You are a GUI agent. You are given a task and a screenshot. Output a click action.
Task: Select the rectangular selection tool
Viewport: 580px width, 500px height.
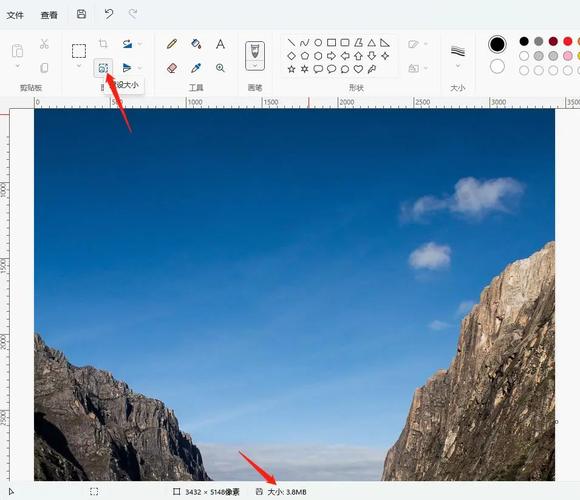click(79, 51)
